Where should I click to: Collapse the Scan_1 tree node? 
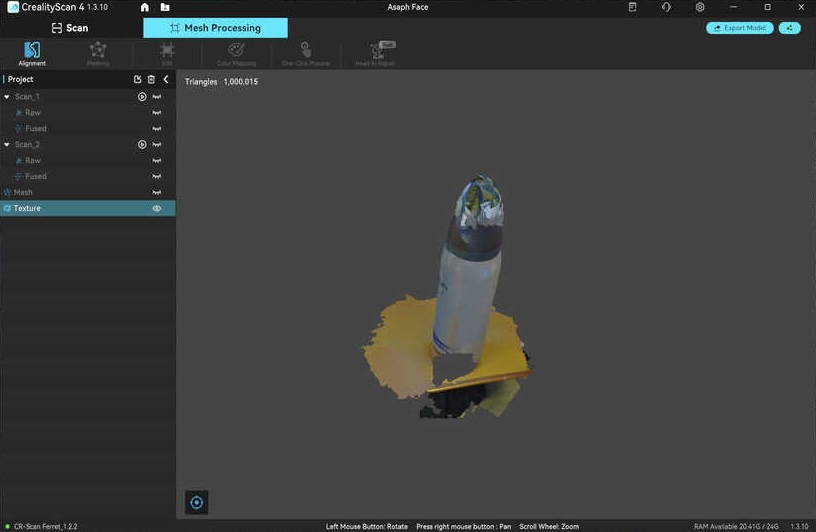7,97
